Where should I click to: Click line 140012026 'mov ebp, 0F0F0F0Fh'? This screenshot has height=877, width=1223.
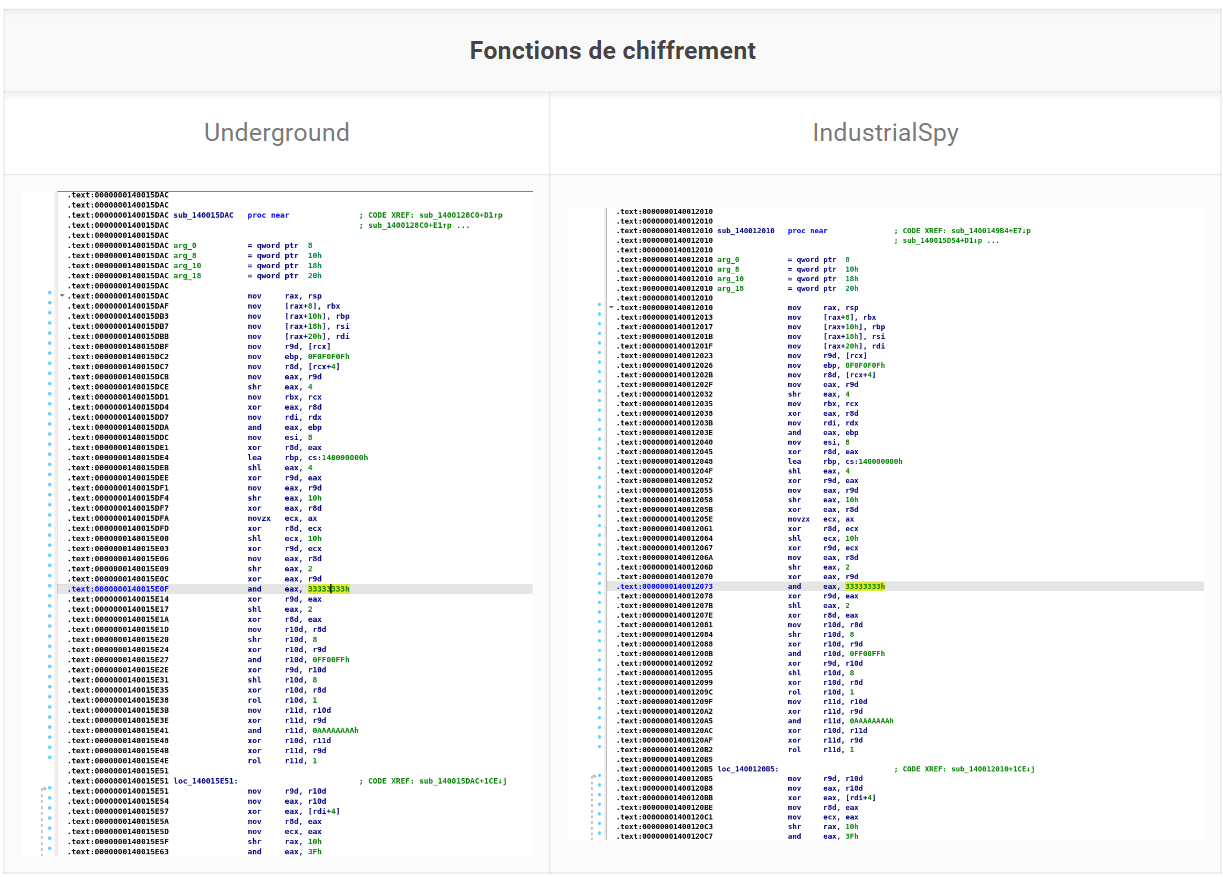click(x=751, y=365)
